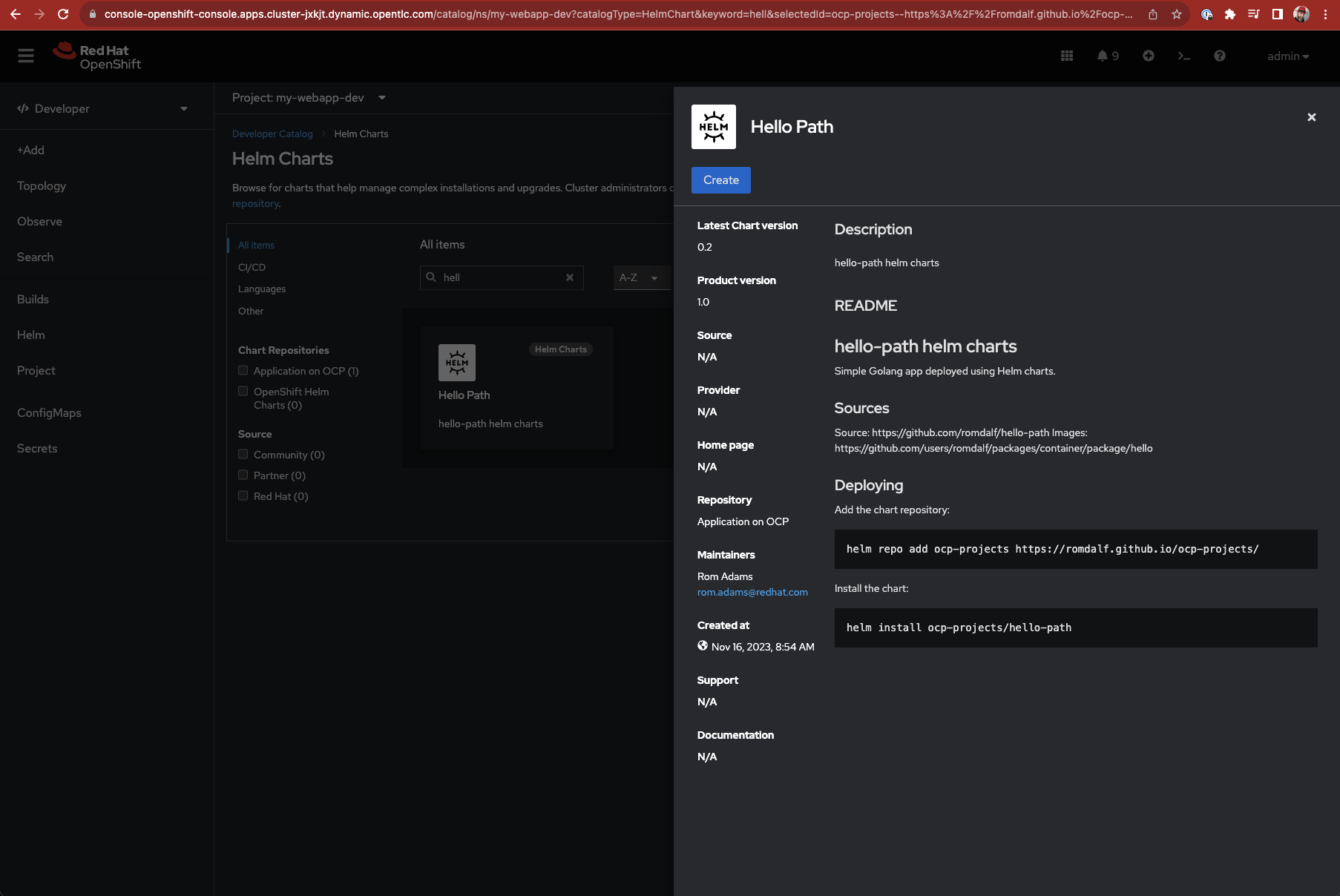Image resolution: width=1340 pixels, height=896 pixels.
Task: Navigate to Topology in the sidebar
Action: 41,185
